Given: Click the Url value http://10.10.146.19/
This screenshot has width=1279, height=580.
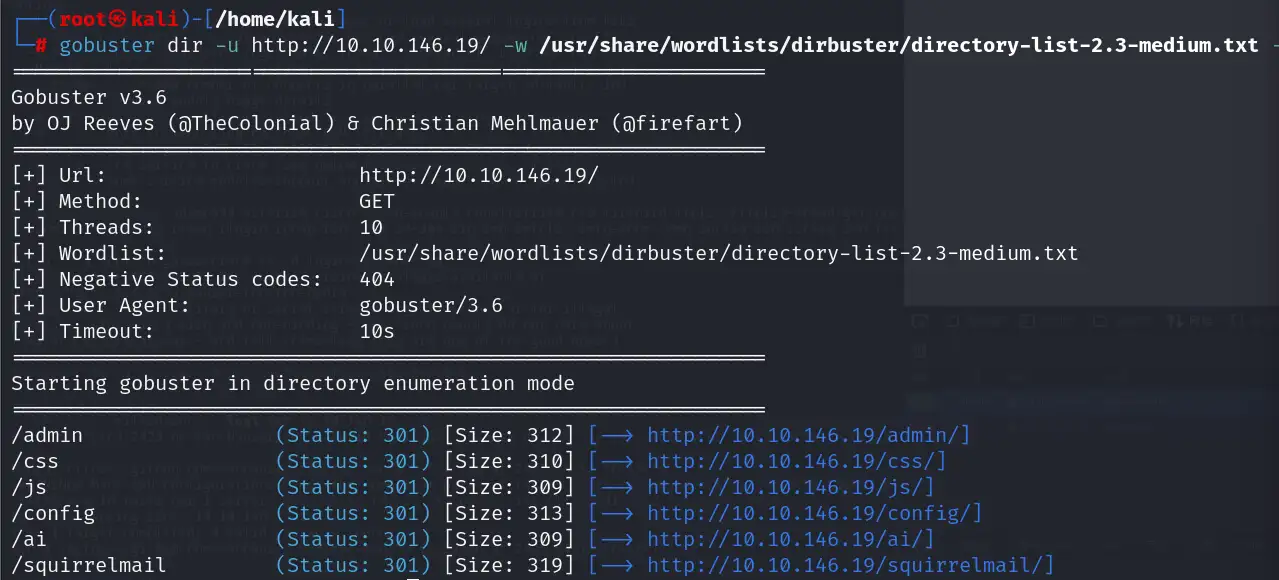Looking at the screenshot, I should (x=479, y=175).
